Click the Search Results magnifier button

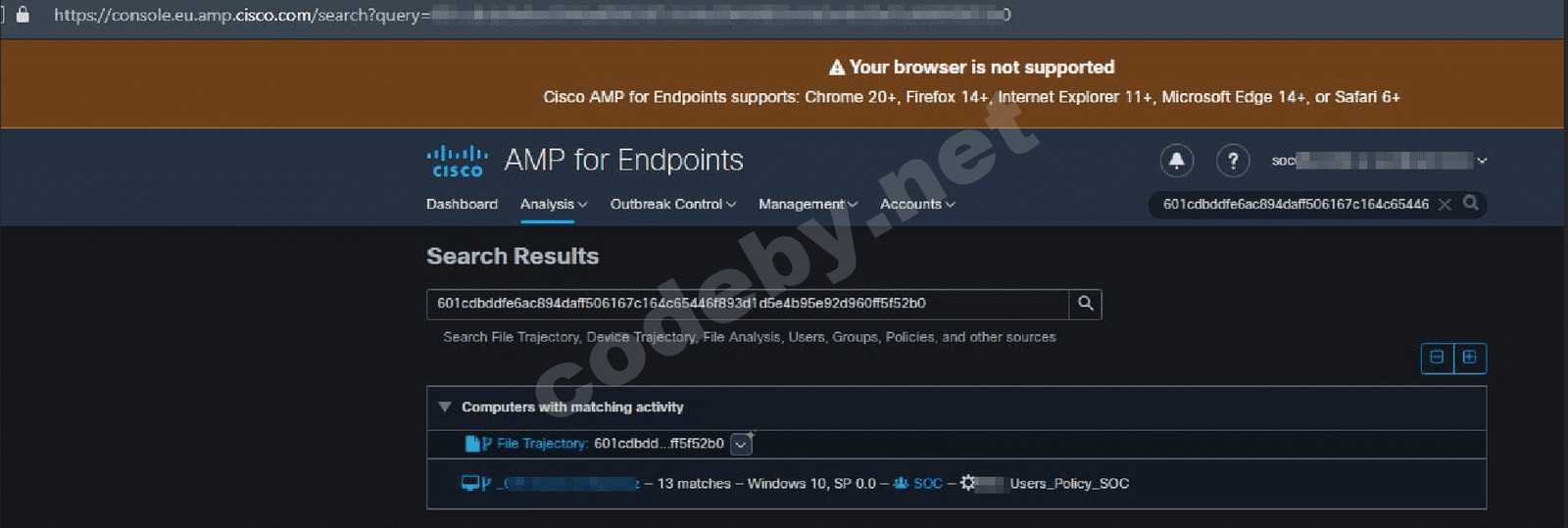point(1085,304)
